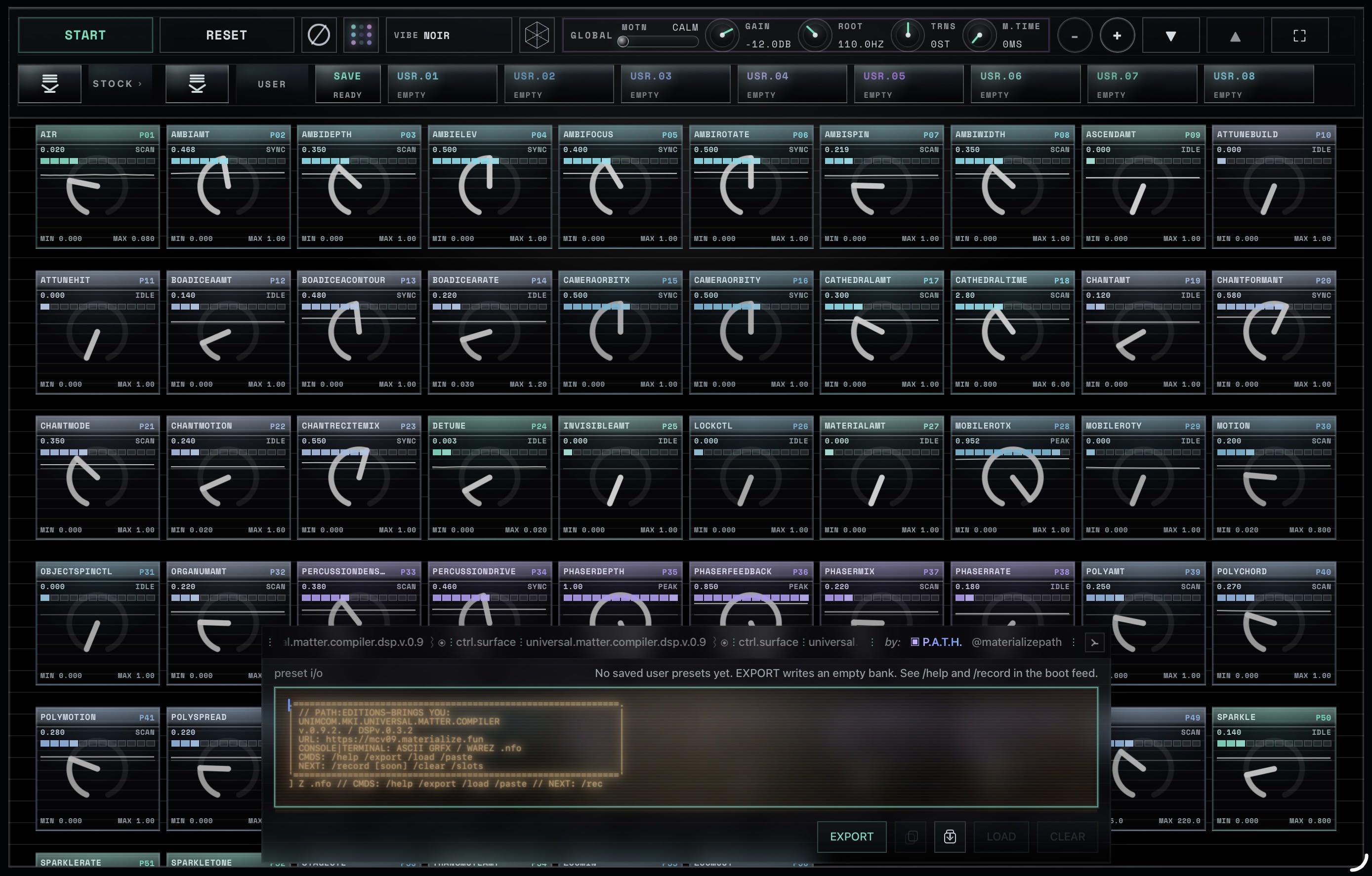Click the CLEAR button

[x=1068, y=836]
